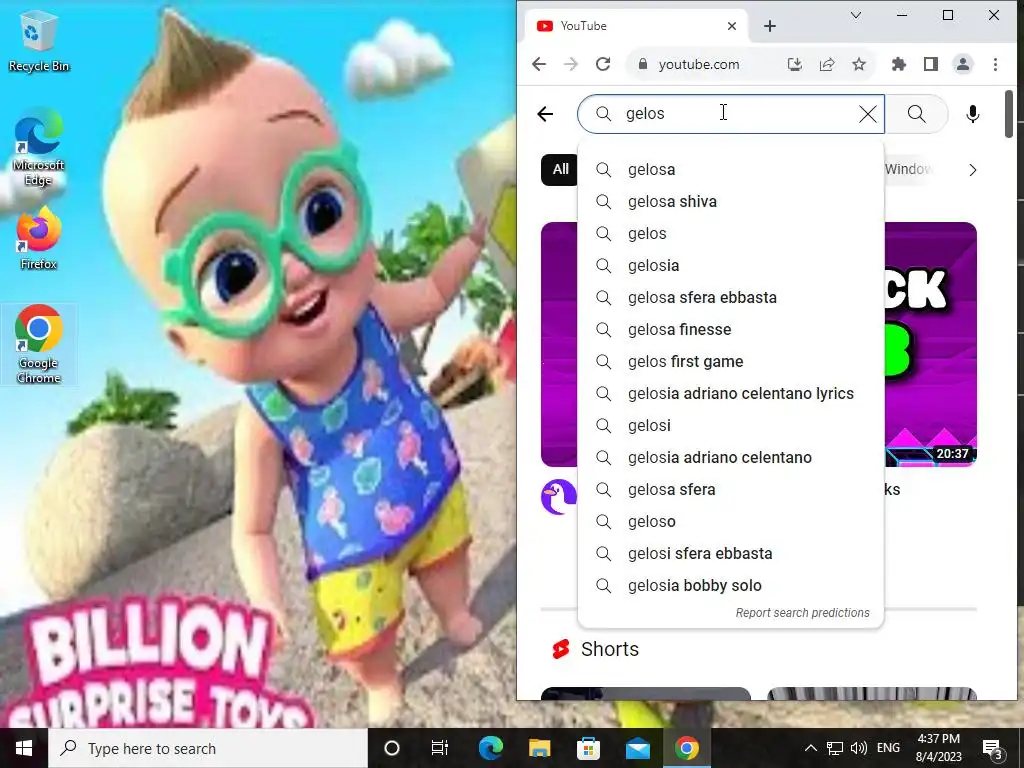Choose the 'gelosa finesse' suggestion
Viewport: 1024px width, 768px height.
point(731,330)
